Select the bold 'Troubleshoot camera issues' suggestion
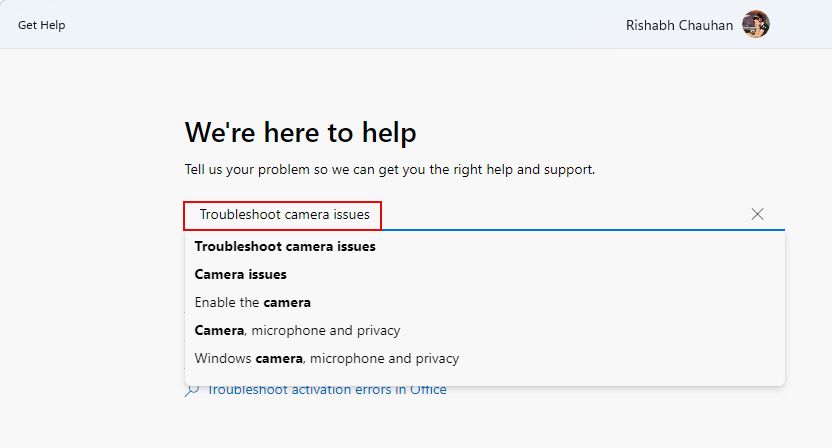The image size is (832, 448). pos(285,246)
